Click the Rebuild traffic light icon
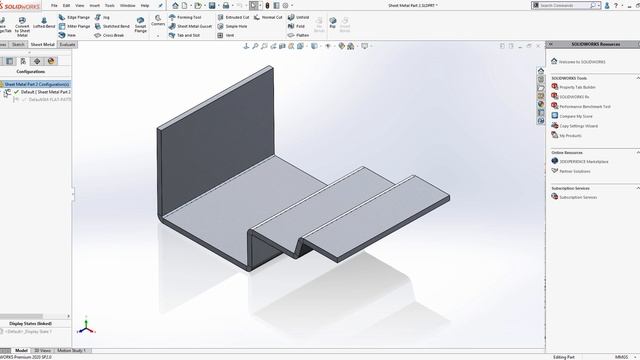640x360 pixels. coord(267,5)
